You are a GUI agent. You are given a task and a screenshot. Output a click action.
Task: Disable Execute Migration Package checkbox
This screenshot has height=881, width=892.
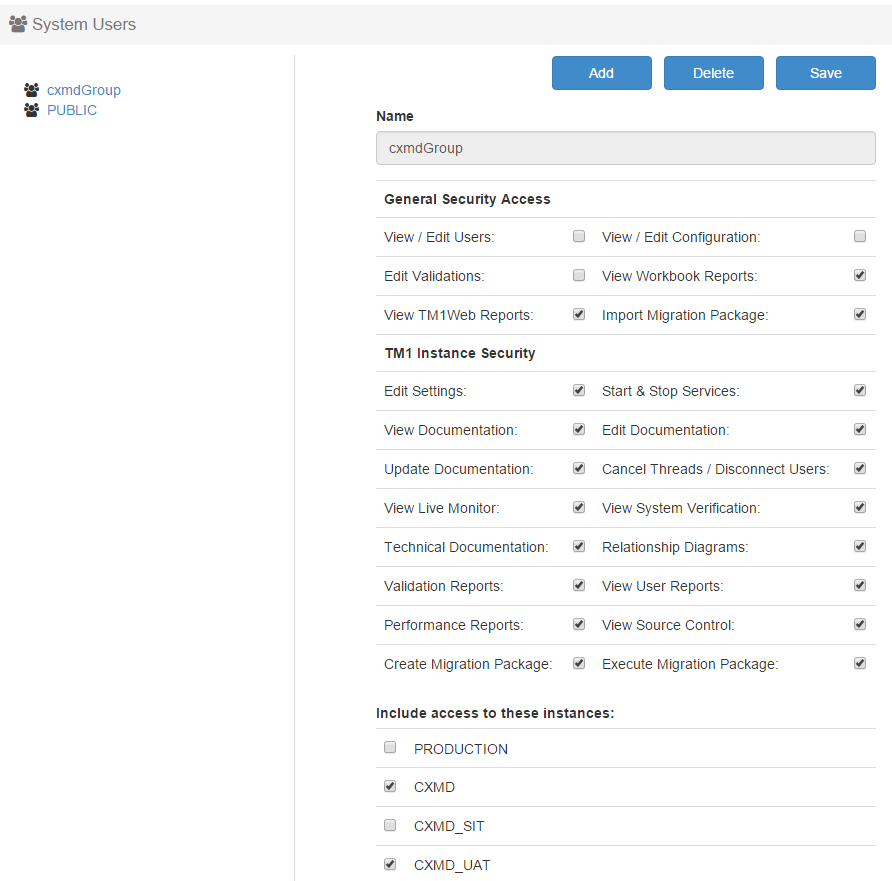coord(860,663)
